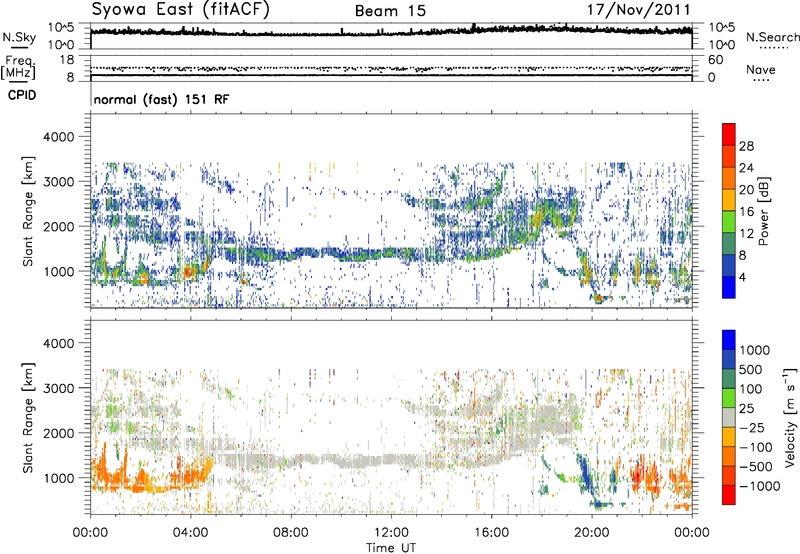Click the "100" label on velocity colorbar
800x554 pixels.
coord(751,389)
